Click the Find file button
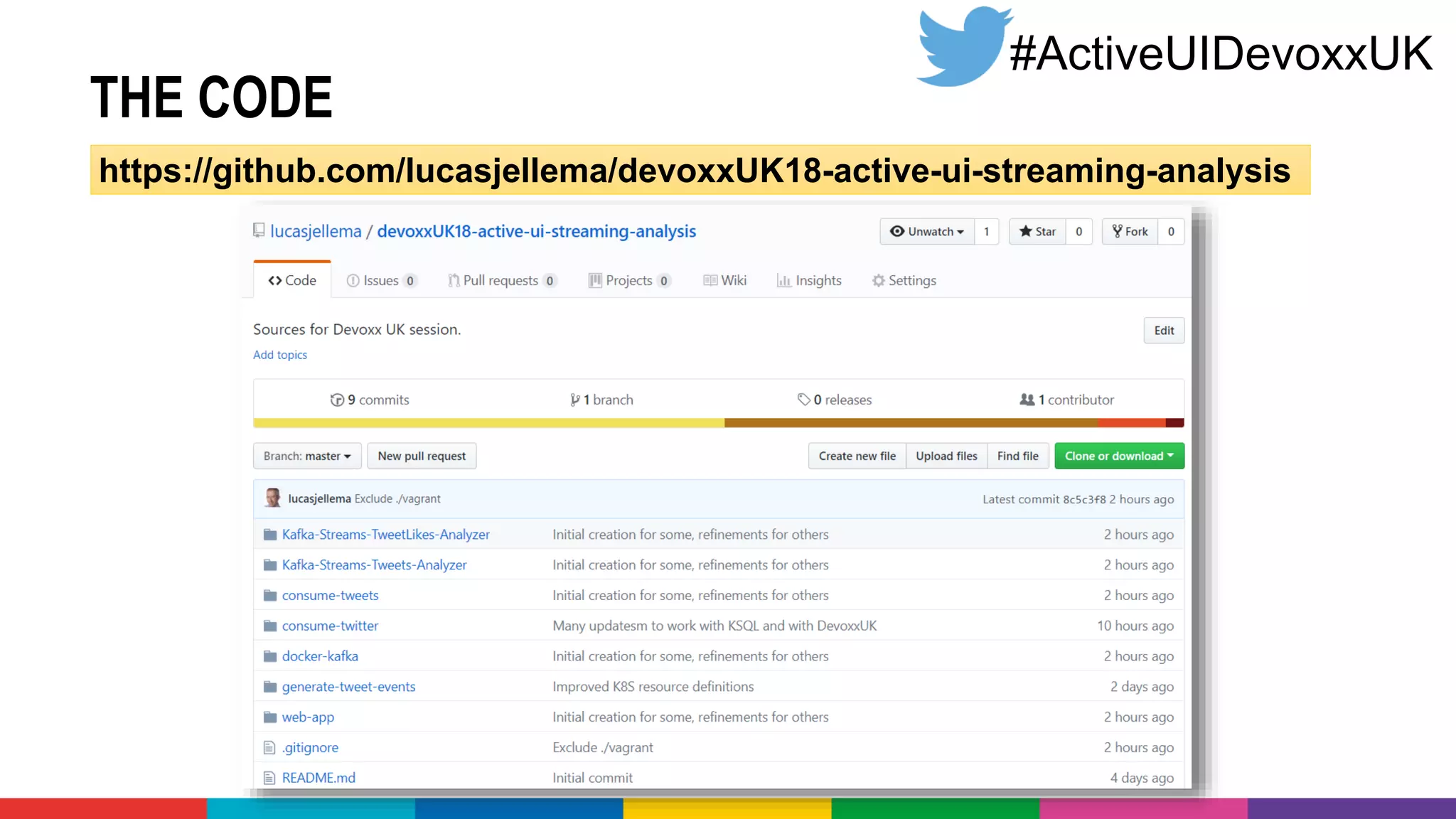The height and width of the screenshot is (819, 1456). coord(1017,456)
